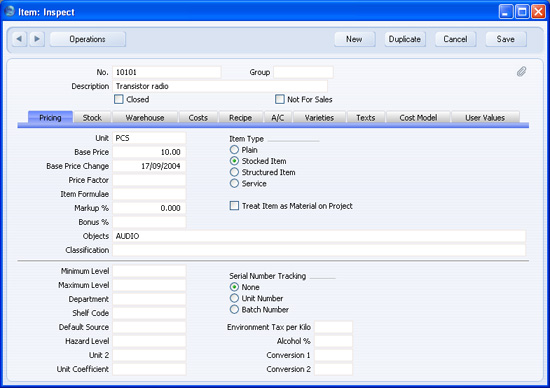Choose Batch Number serial tracking
Screen dimensions: 550x388
pyautogui.click(x=234, y=309)
